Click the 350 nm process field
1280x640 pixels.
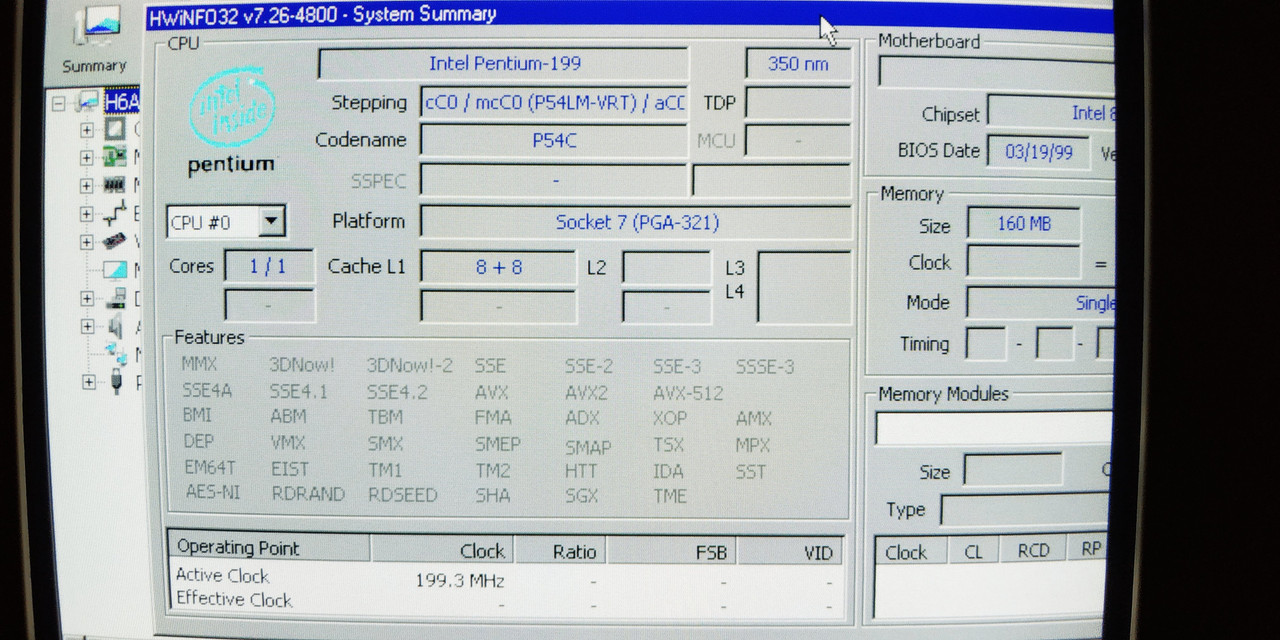[x=798, y=63]
